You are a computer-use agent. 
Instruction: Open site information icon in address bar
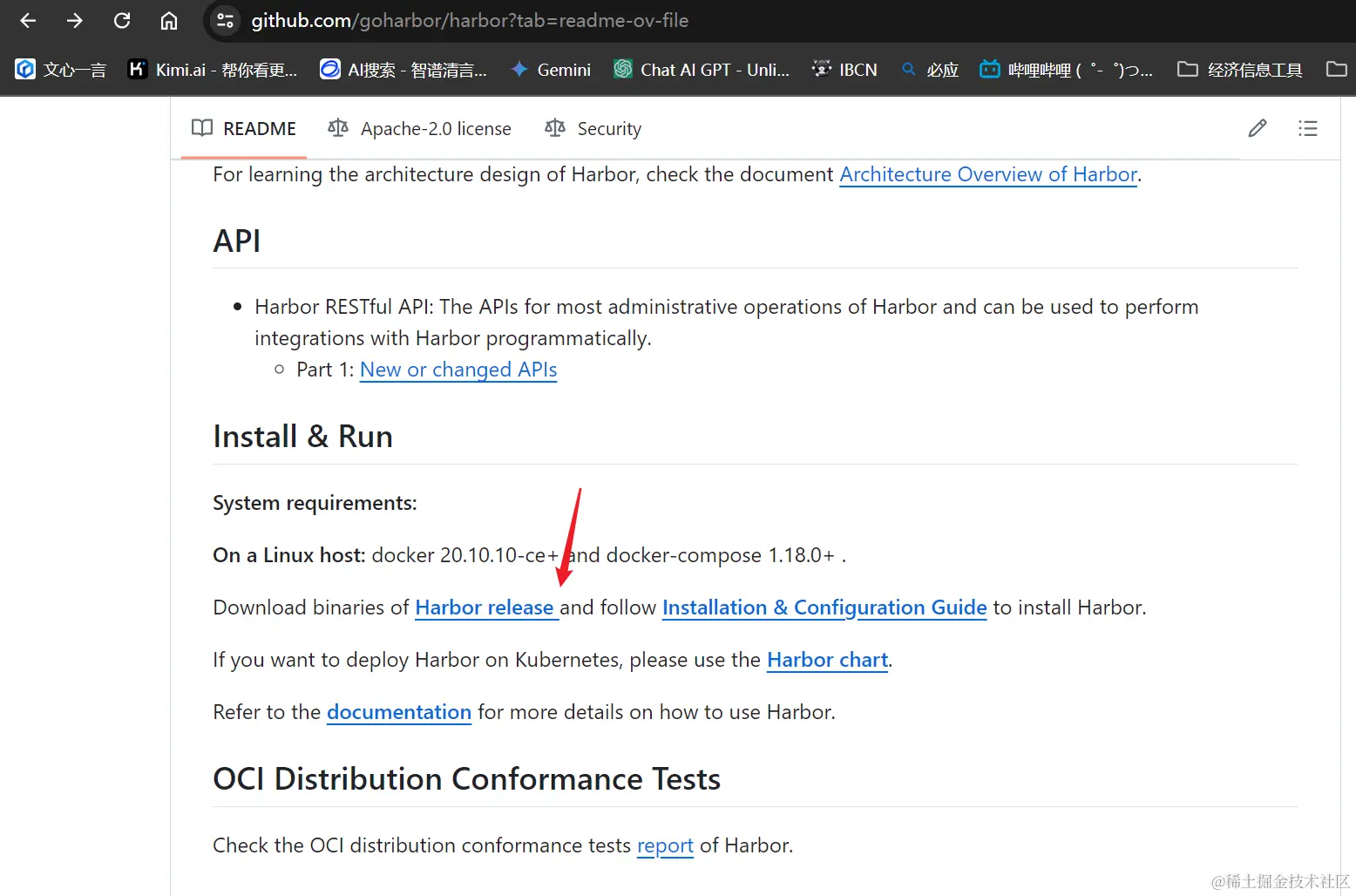pyautogui.click(x=225, y=20)
